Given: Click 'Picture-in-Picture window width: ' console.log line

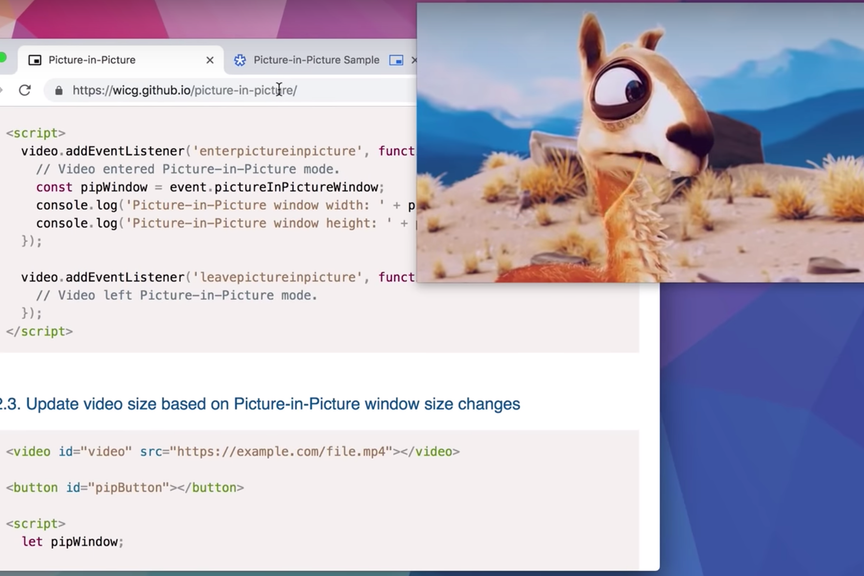Looking at the screenshot, I should click(x=225, y=206).
